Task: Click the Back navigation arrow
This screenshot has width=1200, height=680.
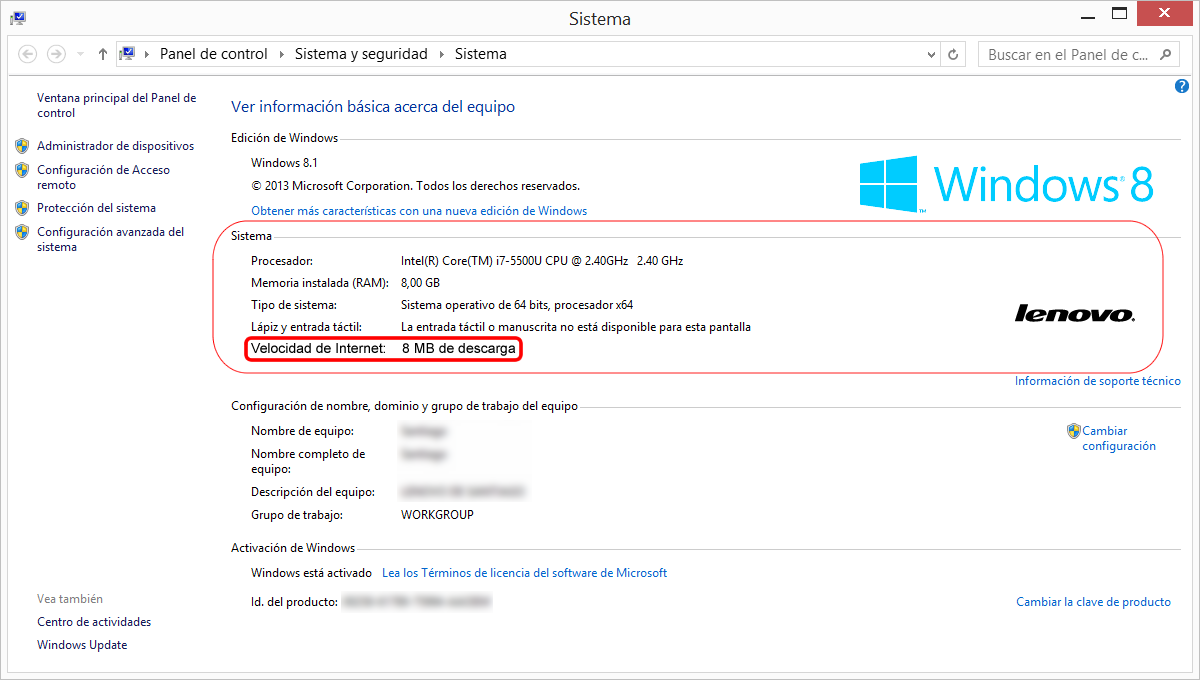Action: point(28,54)
